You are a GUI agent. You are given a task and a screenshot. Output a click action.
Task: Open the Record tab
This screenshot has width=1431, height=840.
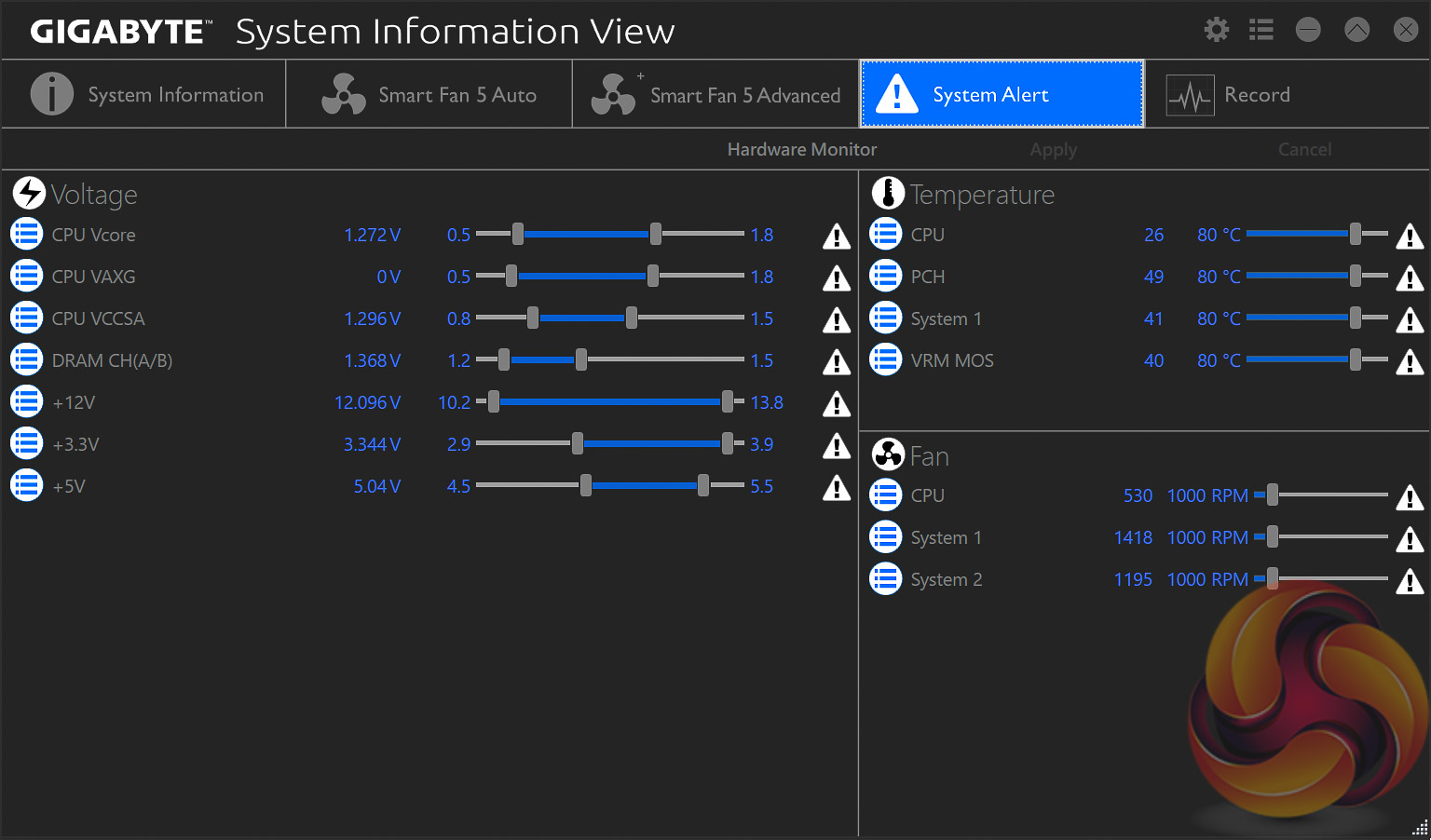pos(1228,95)
